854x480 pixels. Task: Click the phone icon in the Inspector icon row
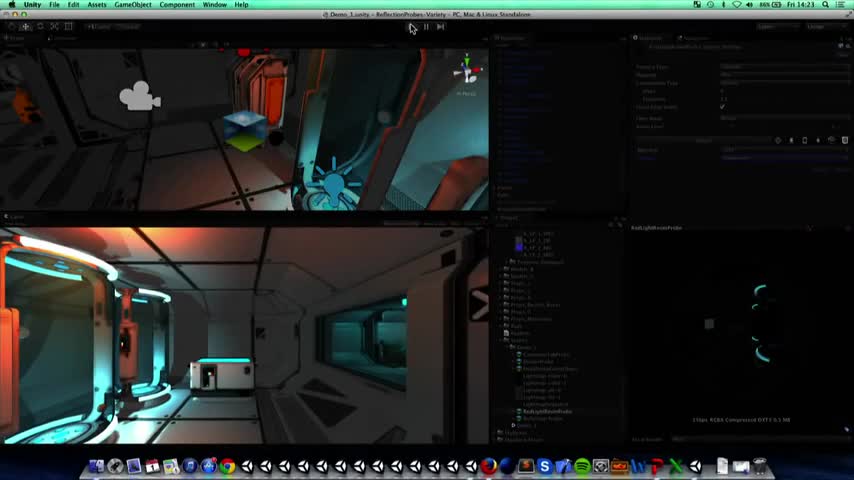[x=804, y=141]
